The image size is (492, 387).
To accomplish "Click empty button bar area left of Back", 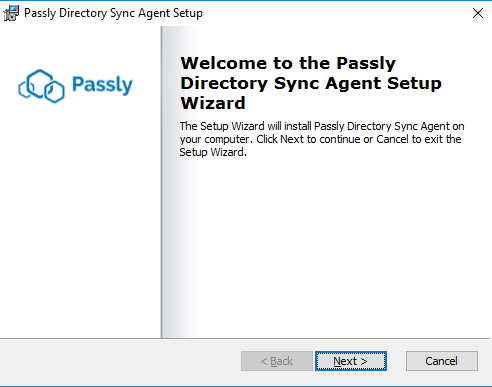I will pyautogui.click(x=120, y=361).
